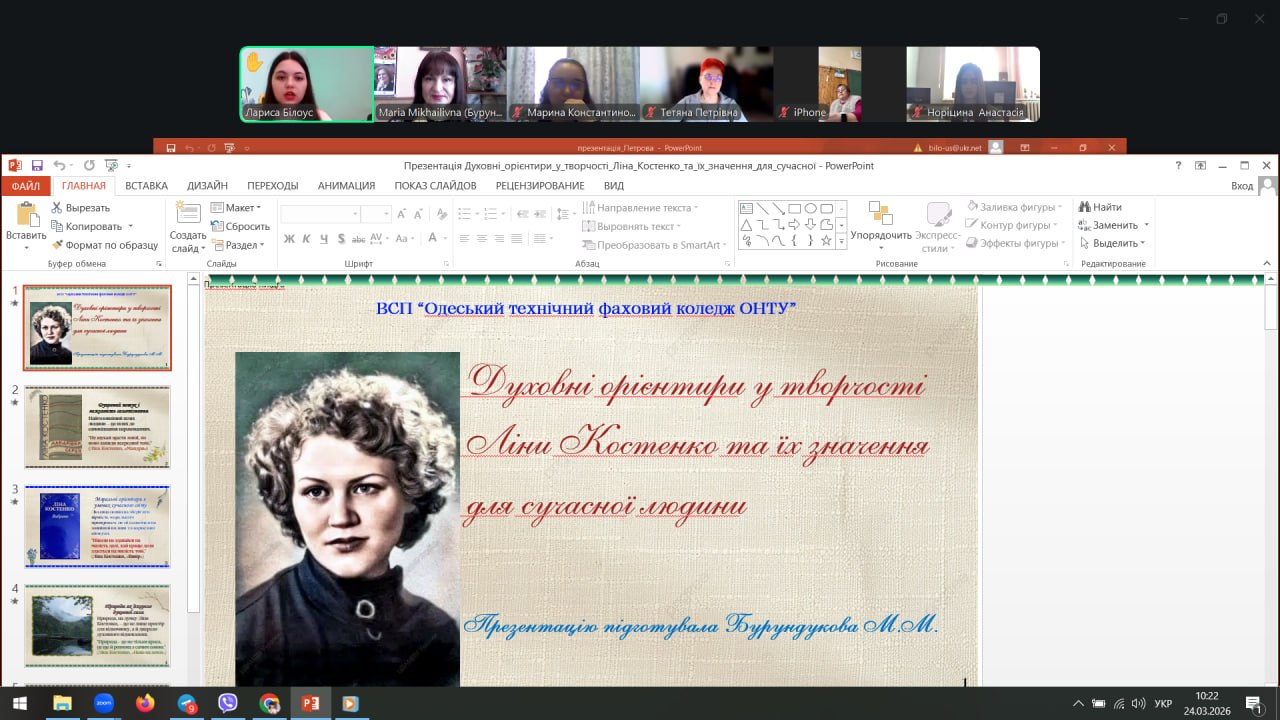Click the ФАЙЛ file menu button
Image resolution: width=1280 pixels, height=720 pixels.
tap(25, 185)
